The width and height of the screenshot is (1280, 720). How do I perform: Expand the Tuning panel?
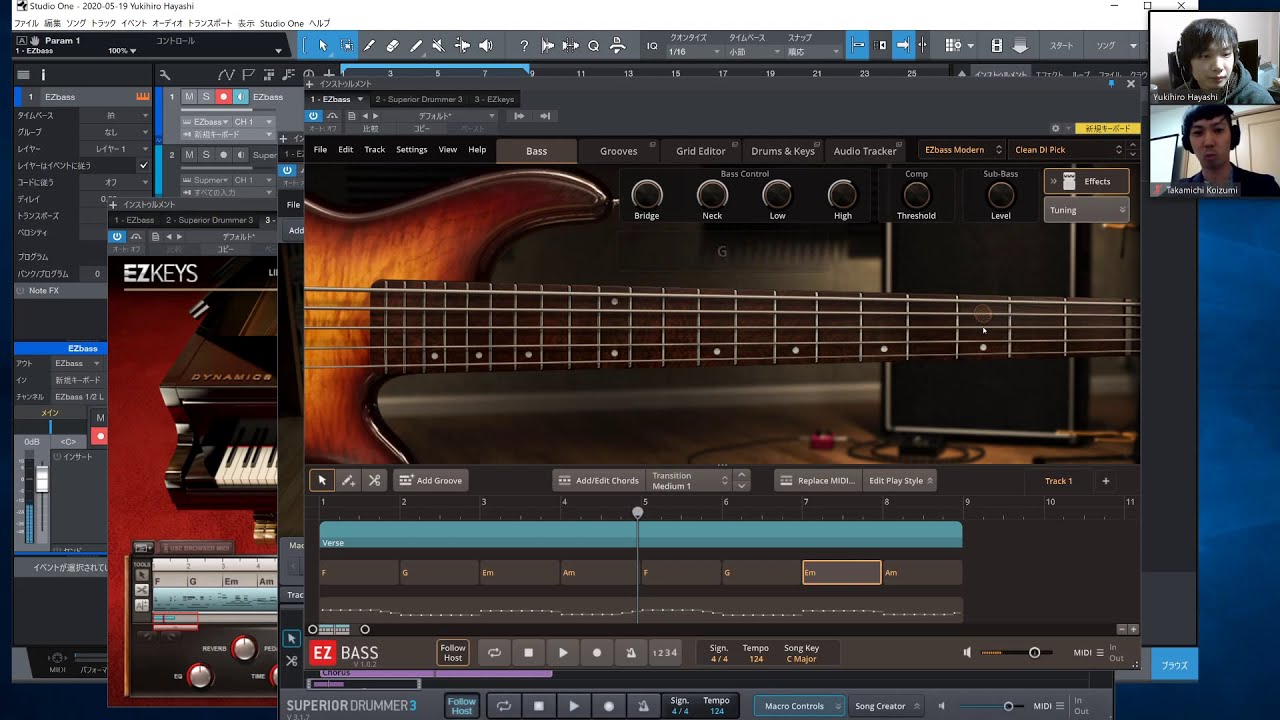1086,210
